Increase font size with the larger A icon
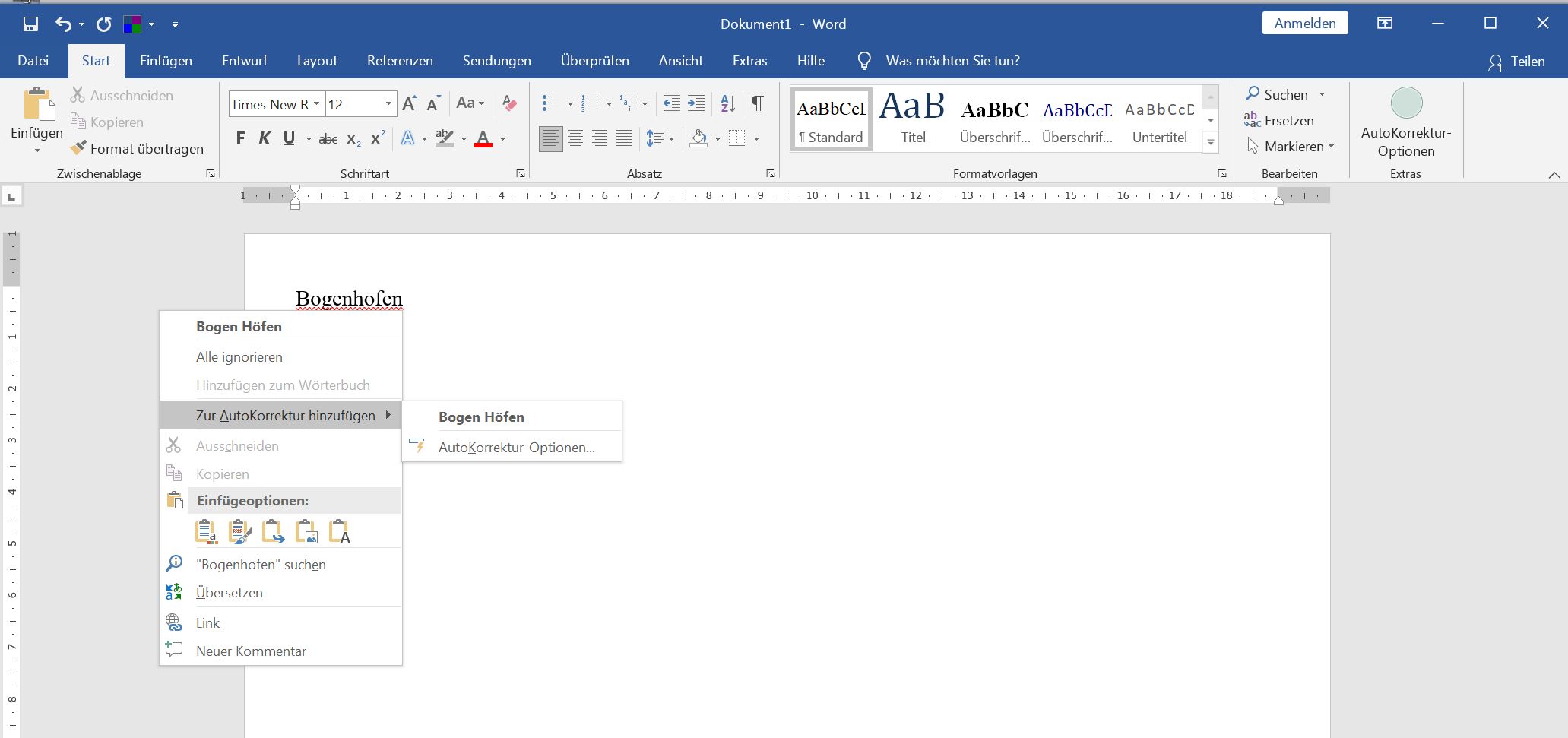The height and width of the screenshot is (738, 1568). [409, 103]
